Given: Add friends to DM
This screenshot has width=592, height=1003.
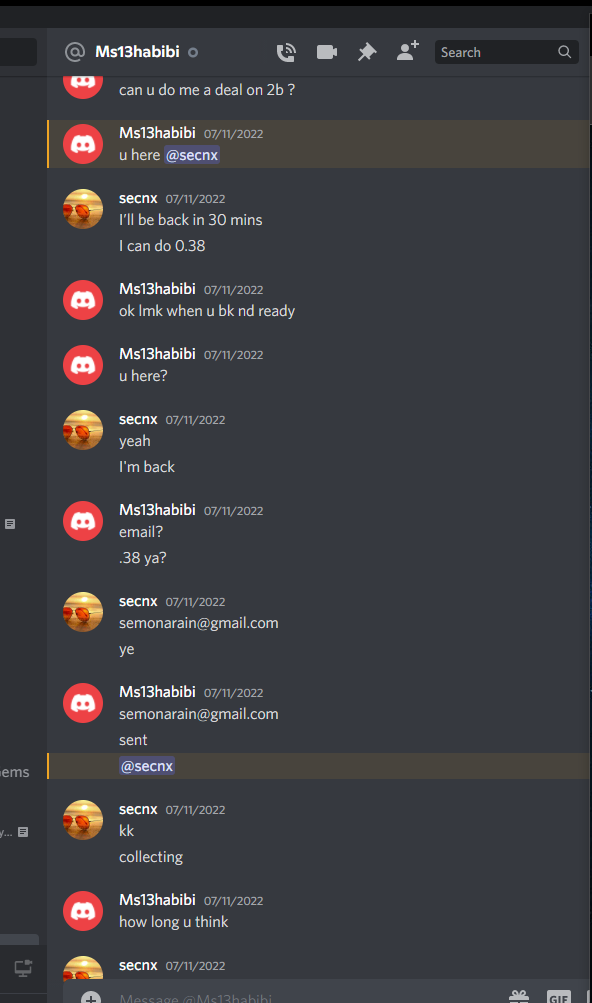Looking at the screenshot, I should 407,51.
